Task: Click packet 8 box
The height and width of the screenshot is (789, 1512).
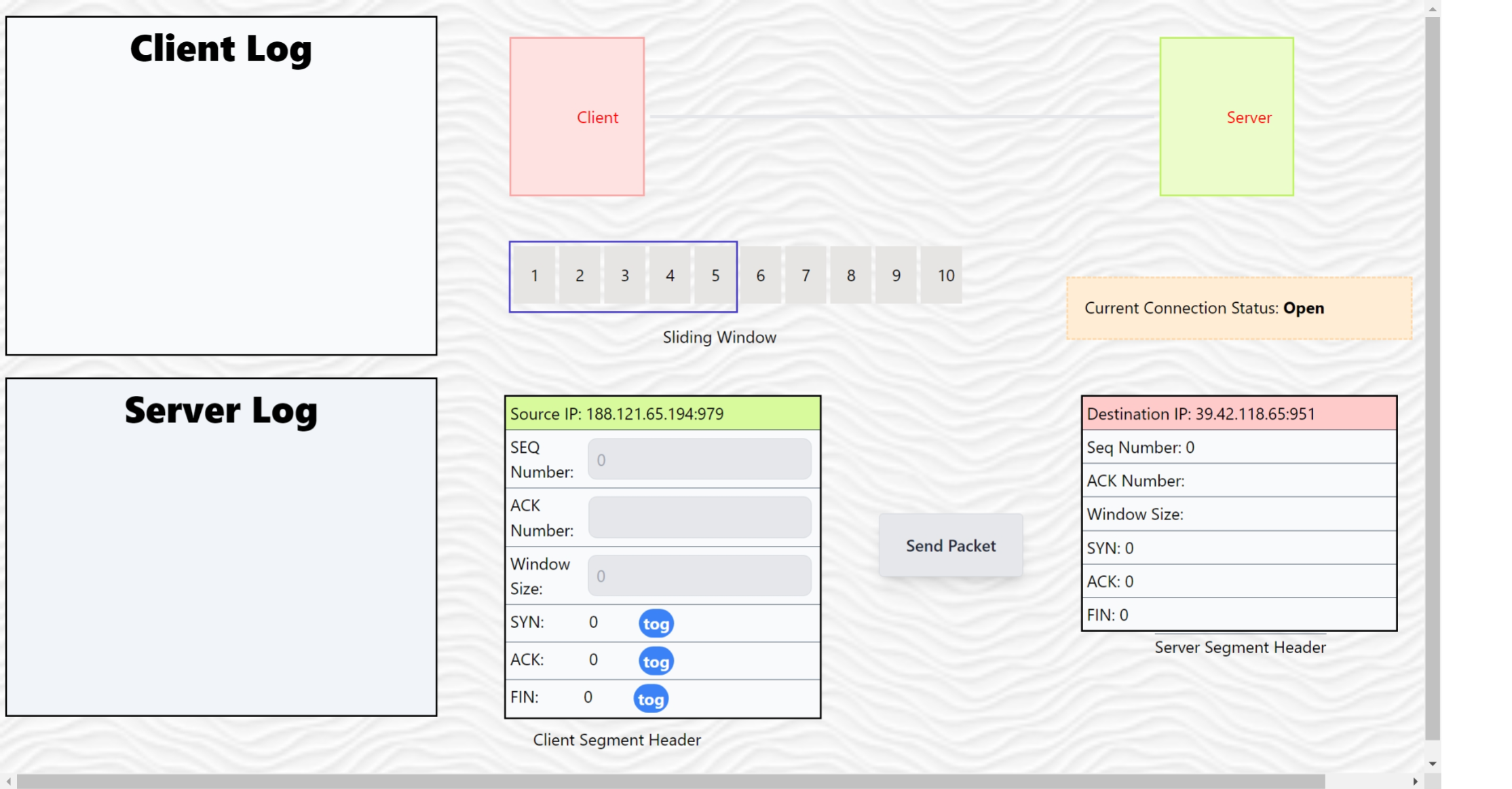Action: 850,276
